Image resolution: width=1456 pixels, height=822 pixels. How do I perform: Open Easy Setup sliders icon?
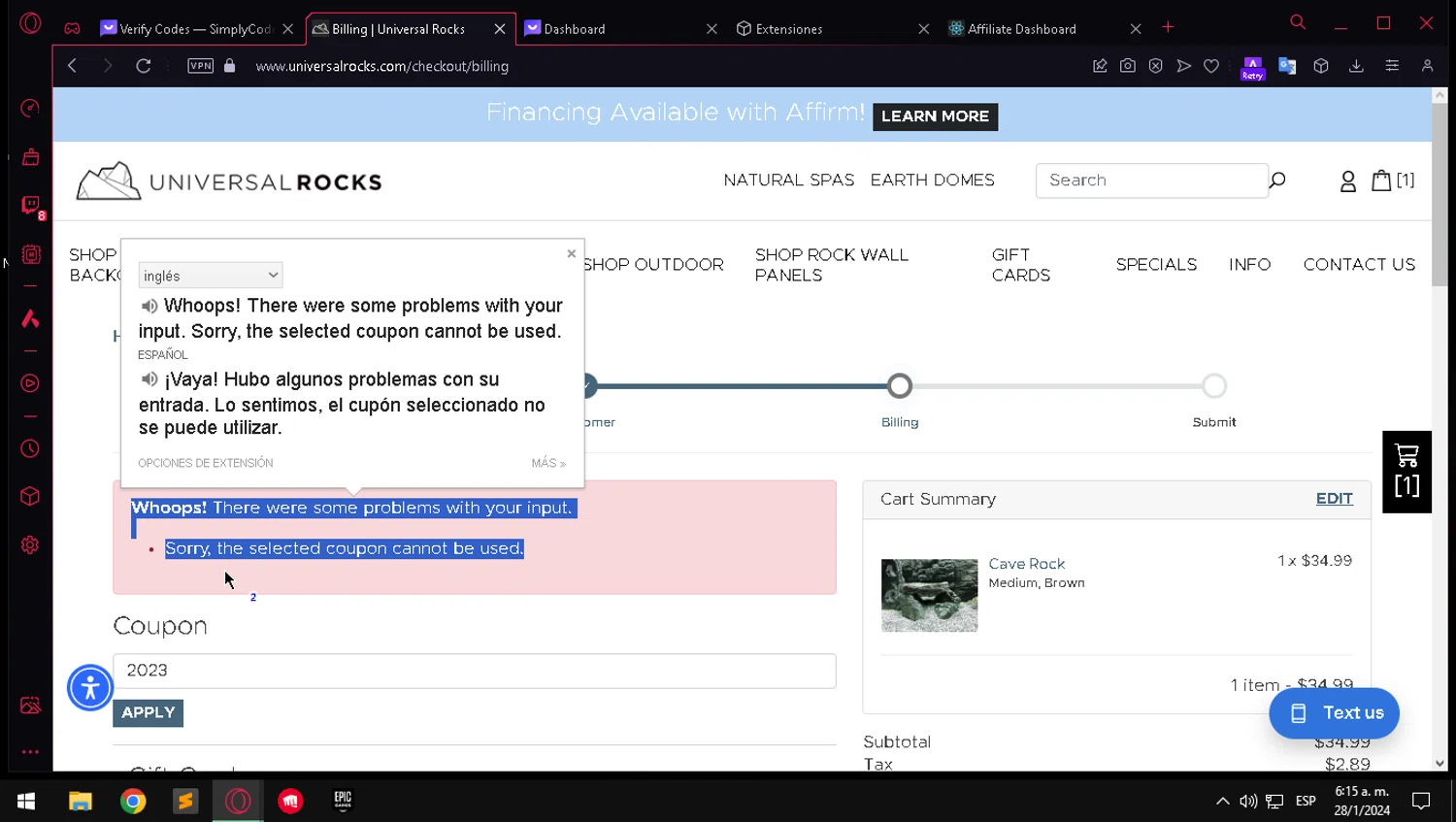tap(1392, 66)
